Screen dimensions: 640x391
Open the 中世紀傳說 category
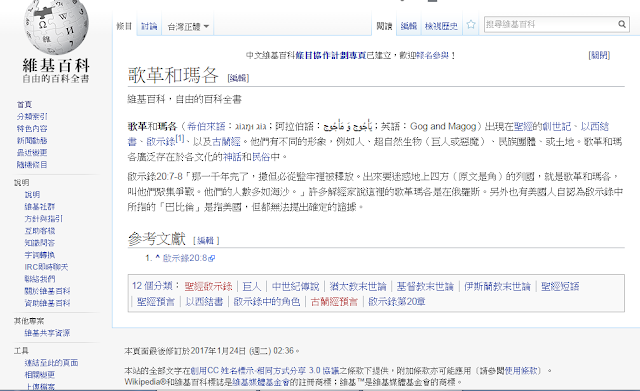coord(296,286)
